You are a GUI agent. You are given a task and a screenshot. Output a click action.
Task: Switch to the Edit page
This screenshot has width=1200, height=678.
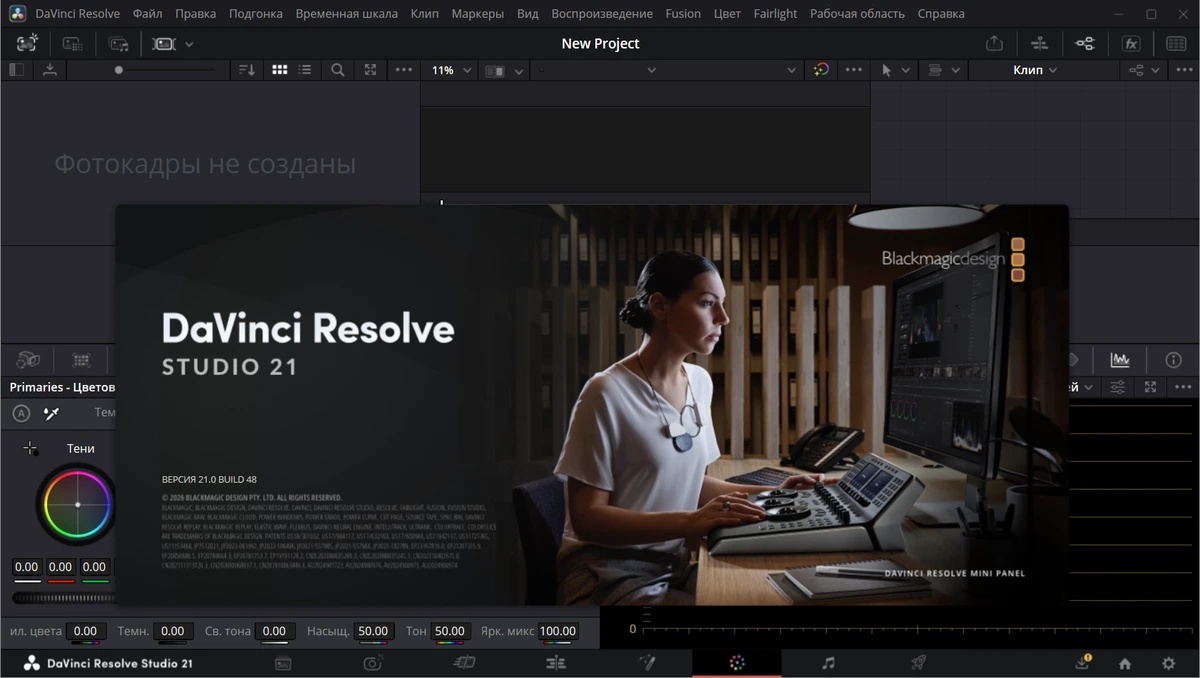click(x=556, y=663)
